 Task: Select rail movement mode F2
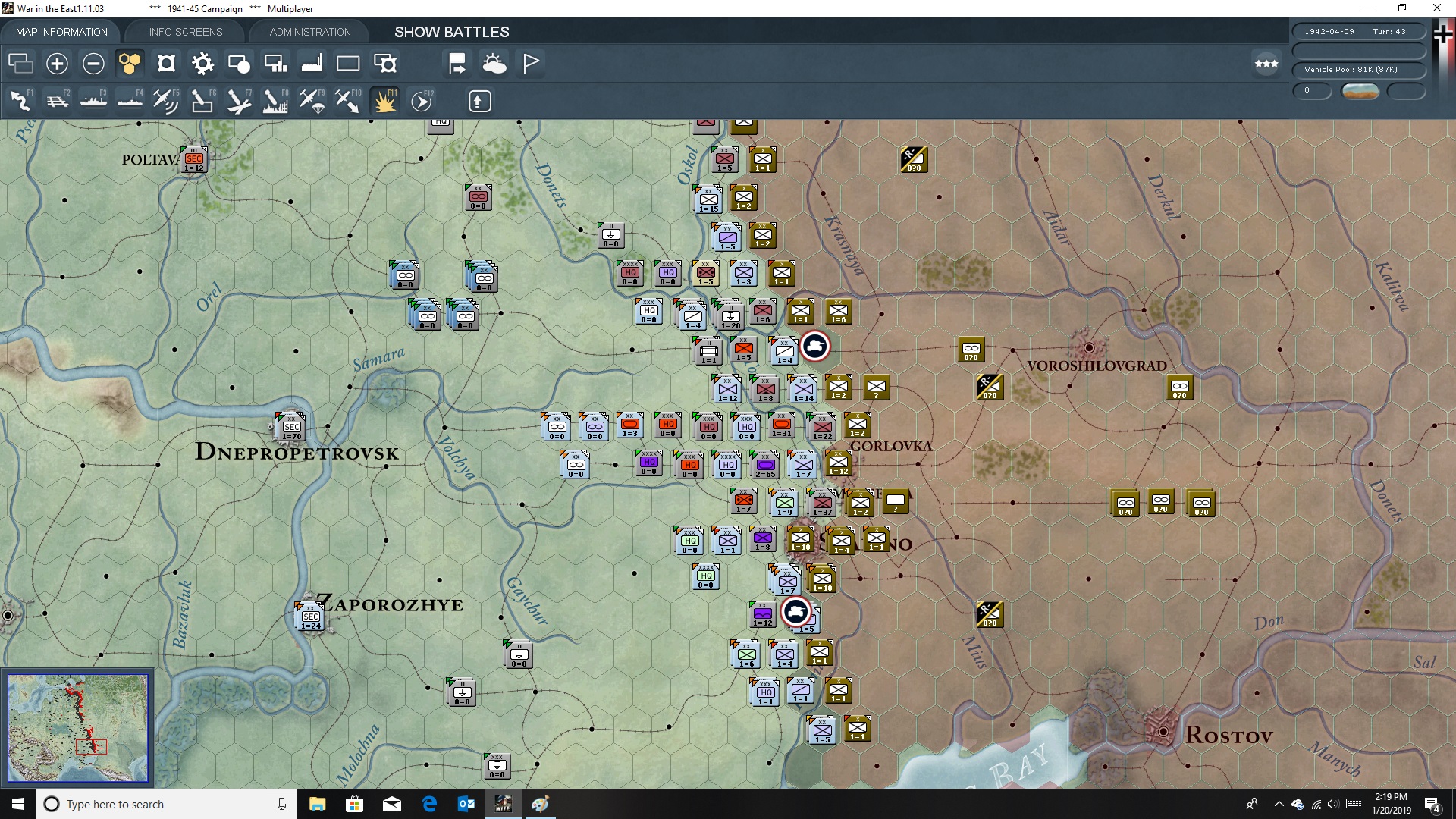click(58, 101)
